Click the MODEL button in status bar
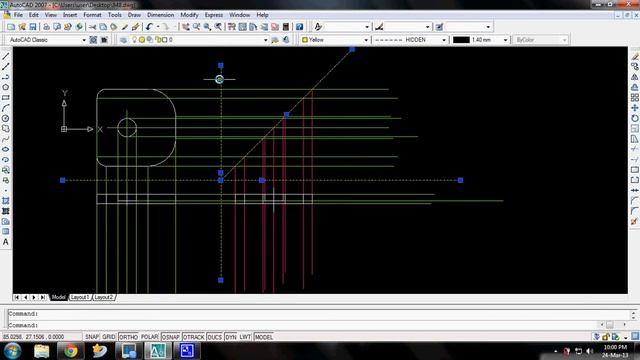Screen dimensions: 640x360 [x=264, y=337]
